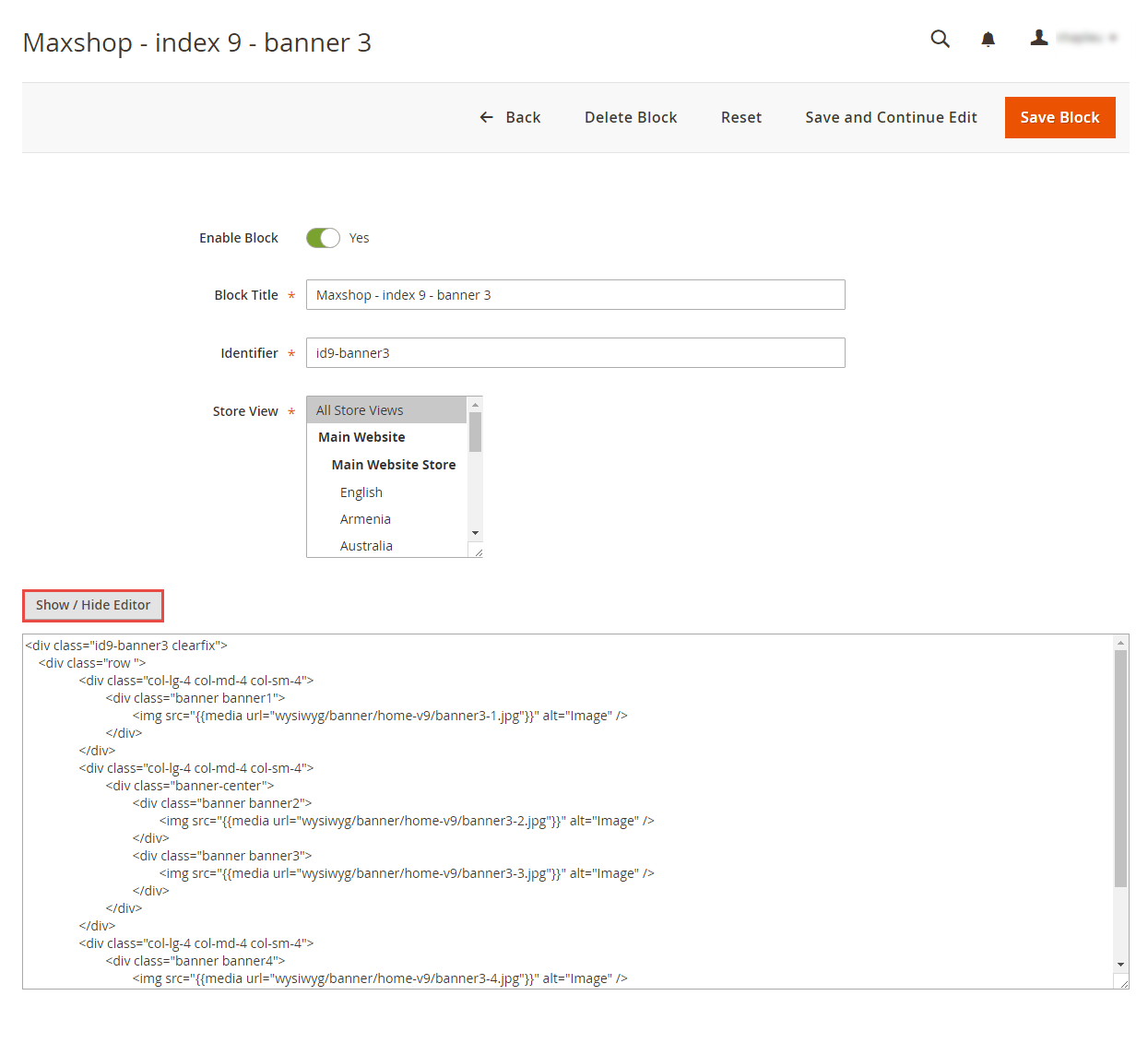Select Main Website Store option
The image size is (1148, 1043).
pyautogui.click(x=386, y=465)
